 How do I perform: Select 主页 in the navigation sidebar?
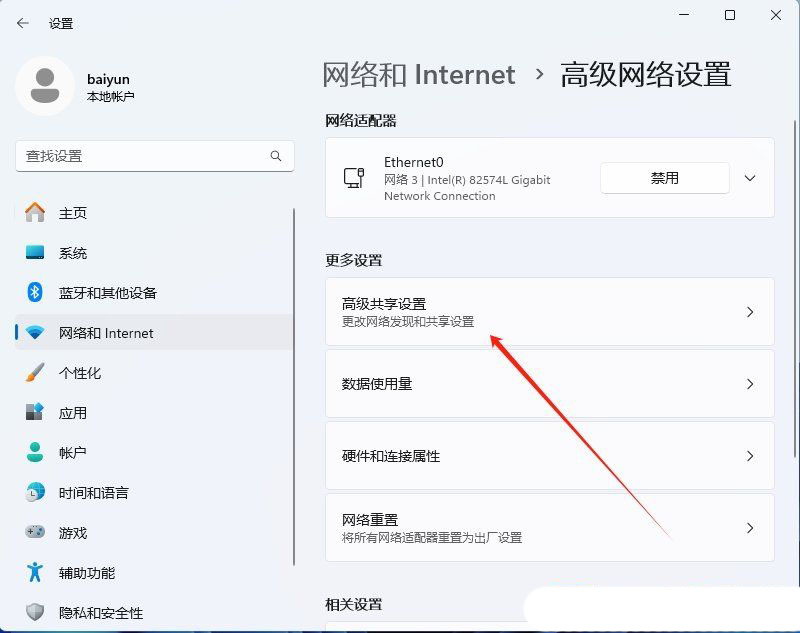click(34, 213)
